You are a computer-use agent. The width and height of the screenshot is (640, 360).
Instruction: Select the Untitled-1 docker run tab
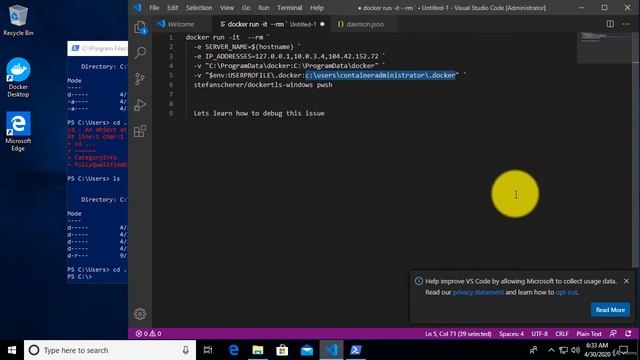point(272,24)
